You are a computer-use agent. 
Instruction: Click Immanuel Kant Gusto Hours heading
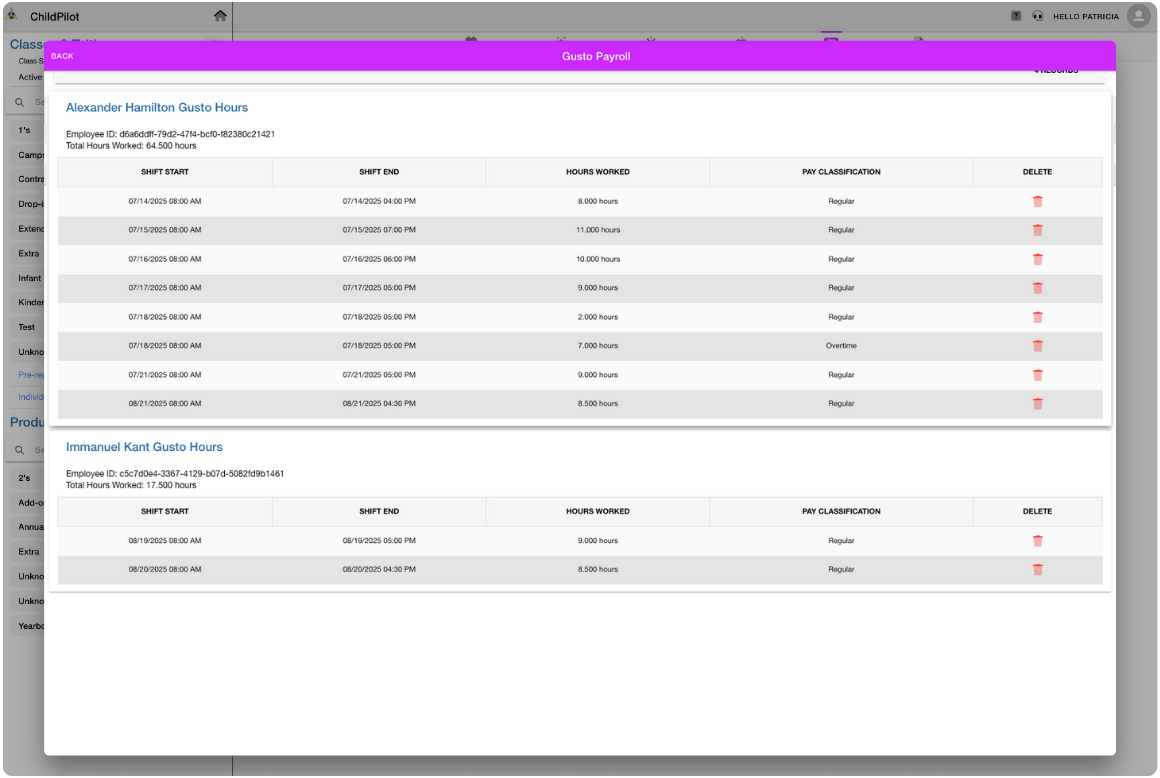pos(144,447)
